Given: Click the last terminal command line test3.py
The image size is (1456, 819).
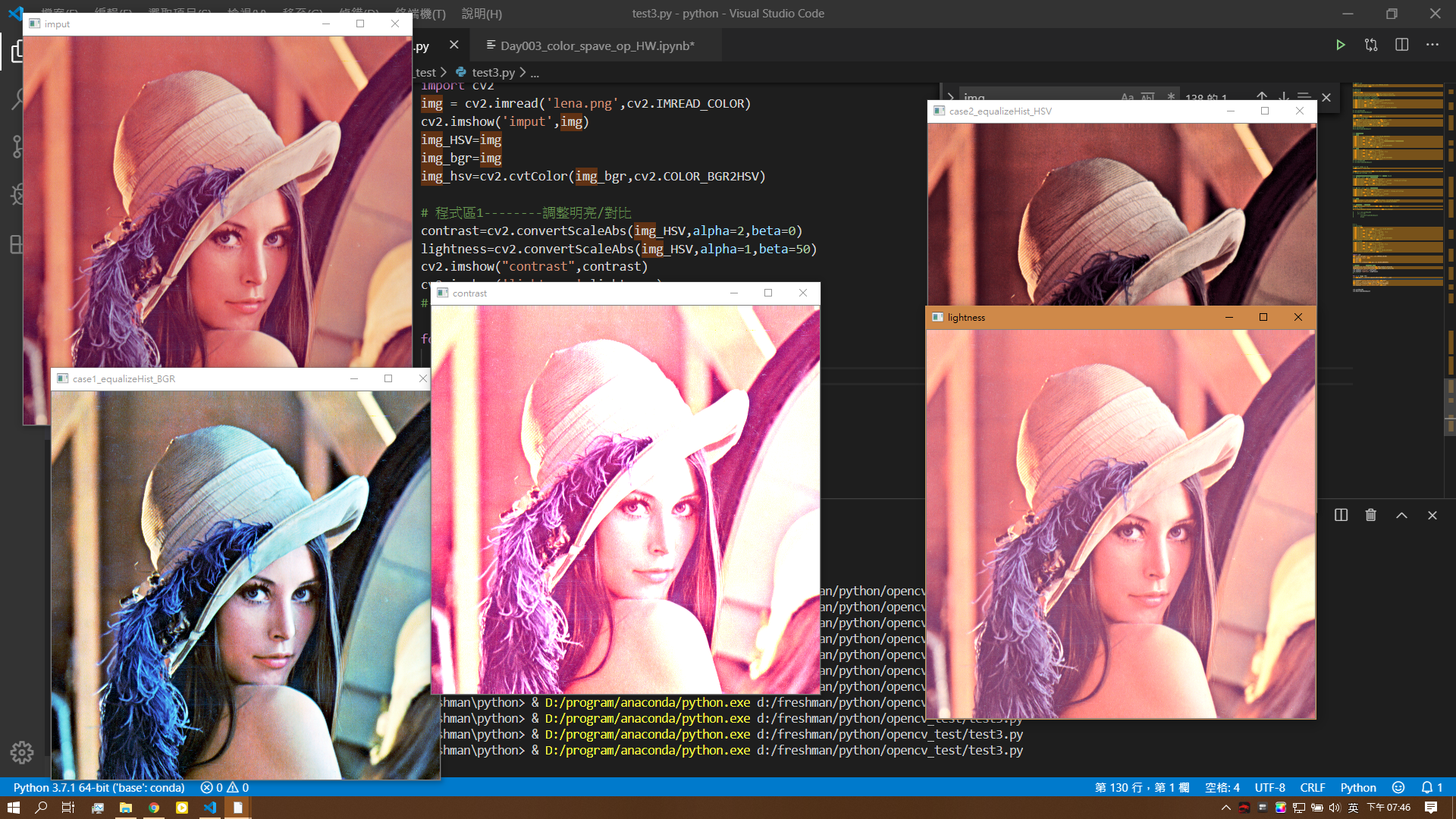Looking at the screenshot, I should (x=732, y=750).
